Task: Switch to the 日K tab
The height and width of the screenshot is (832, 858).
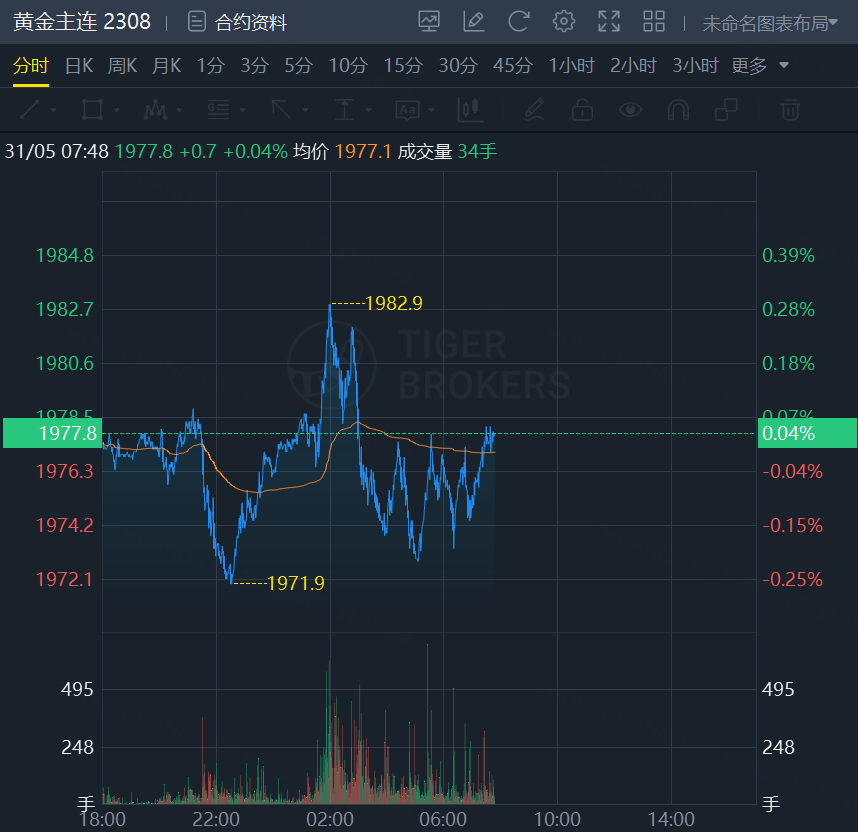Action: point(79,66)
